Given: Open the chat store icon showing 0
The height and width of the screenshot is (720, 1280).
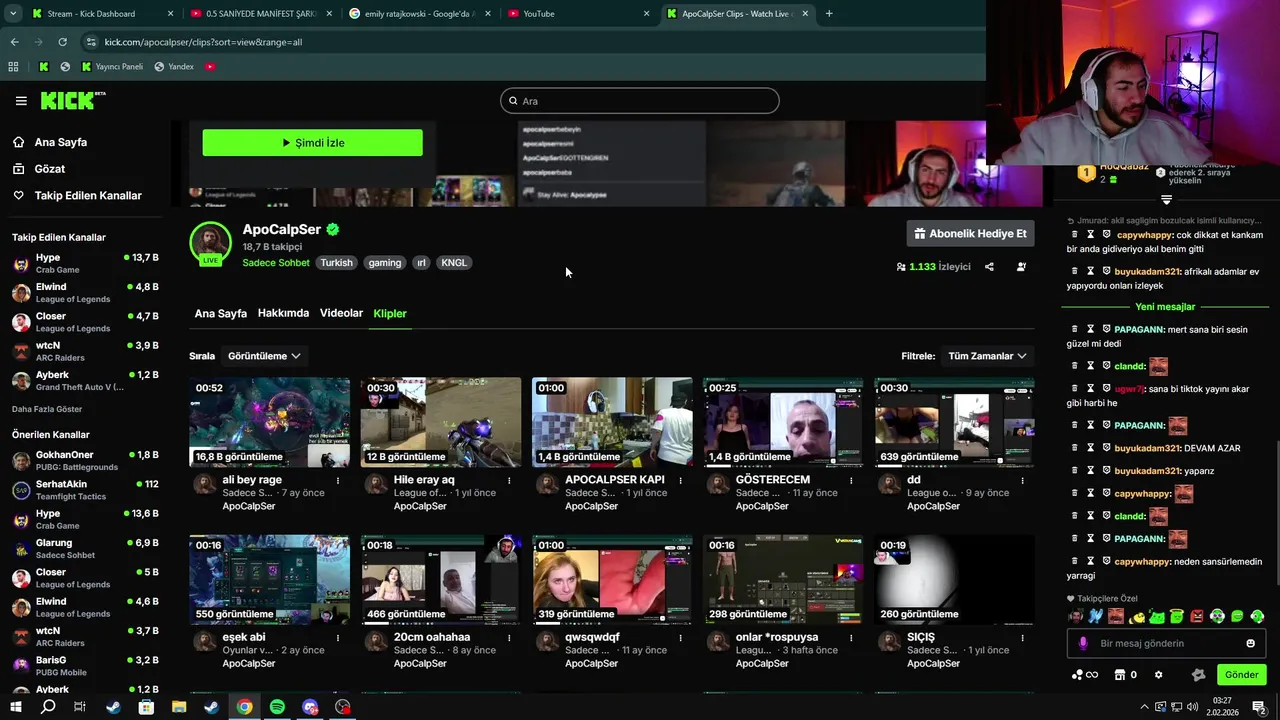Looking at the screenshot, I should coord(1125,675).
